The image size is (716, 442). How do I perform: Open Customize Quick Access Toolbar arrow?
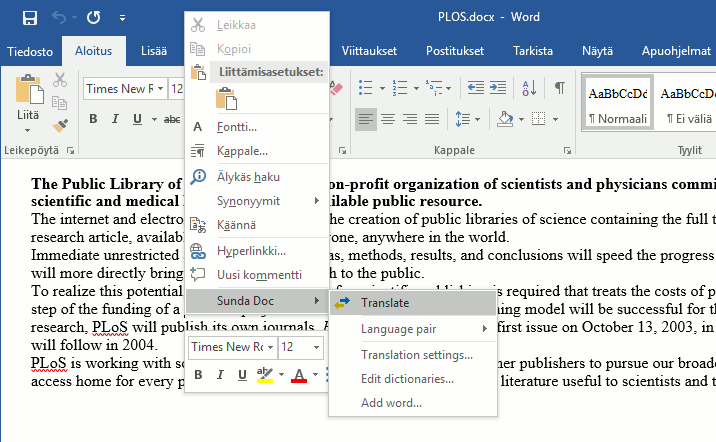122,18
